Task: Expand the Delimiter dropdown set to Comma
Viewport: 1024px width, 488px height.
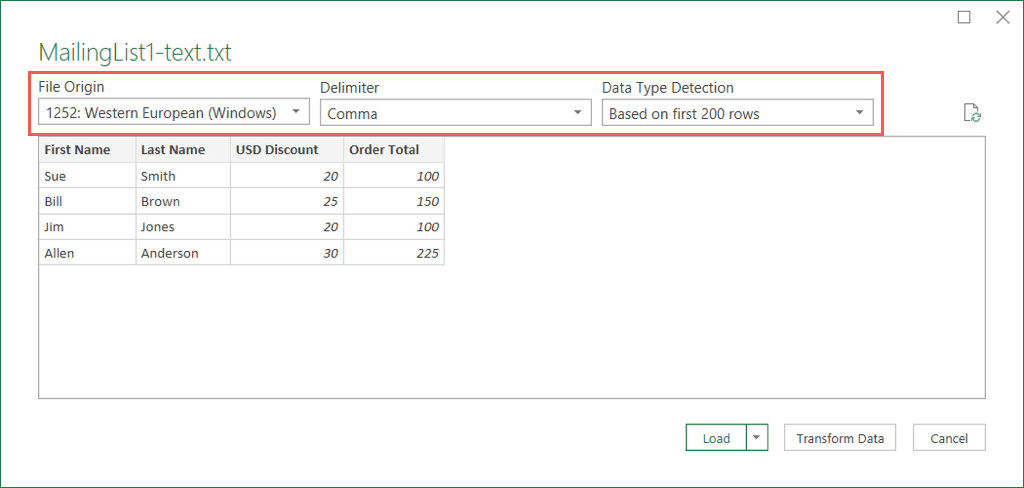Action: tap(456, 113)
